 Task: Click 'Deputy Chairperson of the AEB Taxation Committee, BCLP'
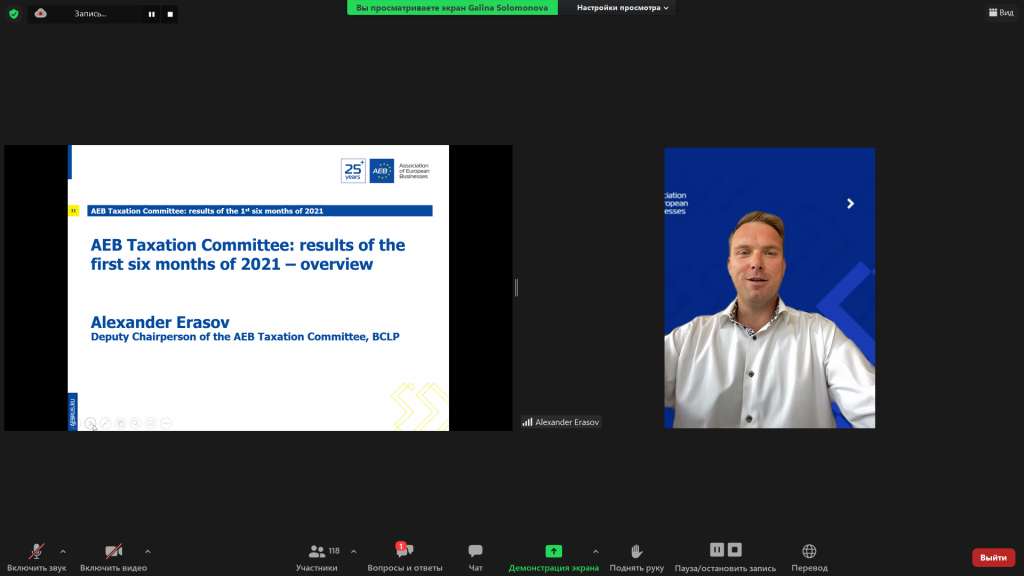point(245,337)
